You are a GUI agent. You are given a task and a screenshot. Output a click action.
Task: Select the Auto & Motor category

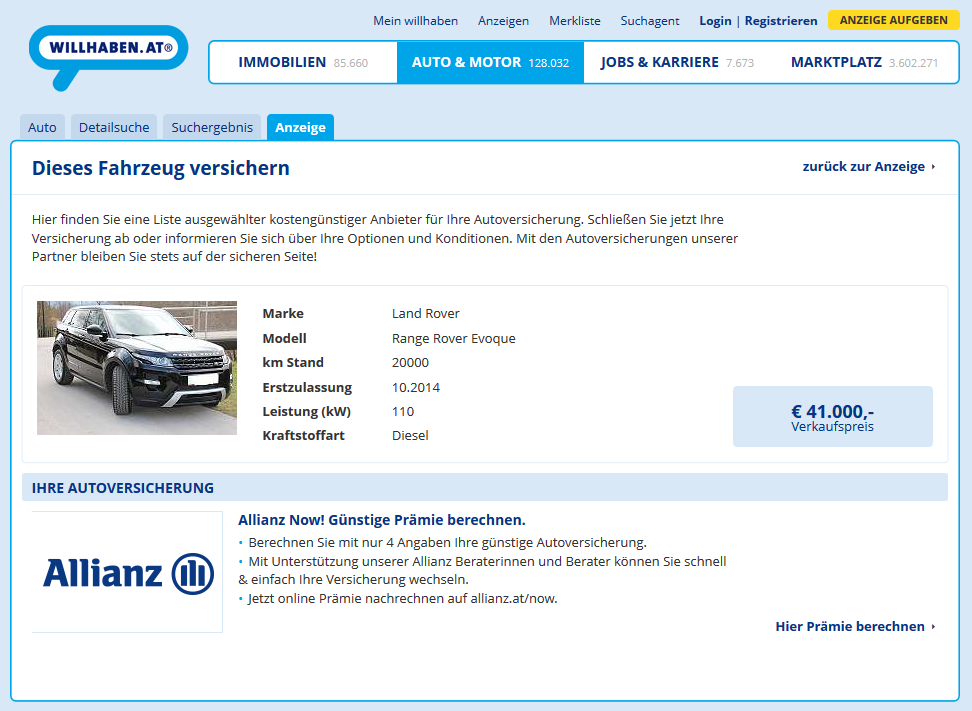[489, 62]
